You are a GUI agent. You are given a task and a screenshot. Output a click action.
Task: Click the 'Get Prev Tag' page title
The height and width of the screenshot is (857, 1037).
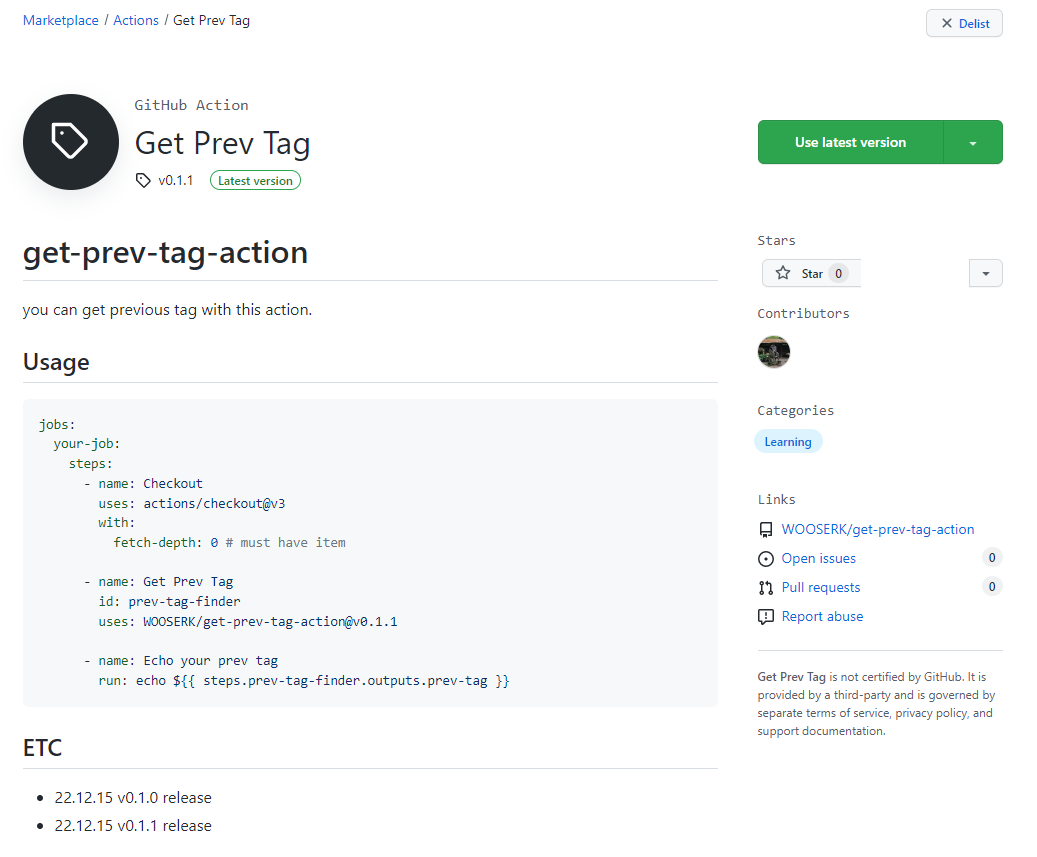pyautogui.click(x=223, y=143)
